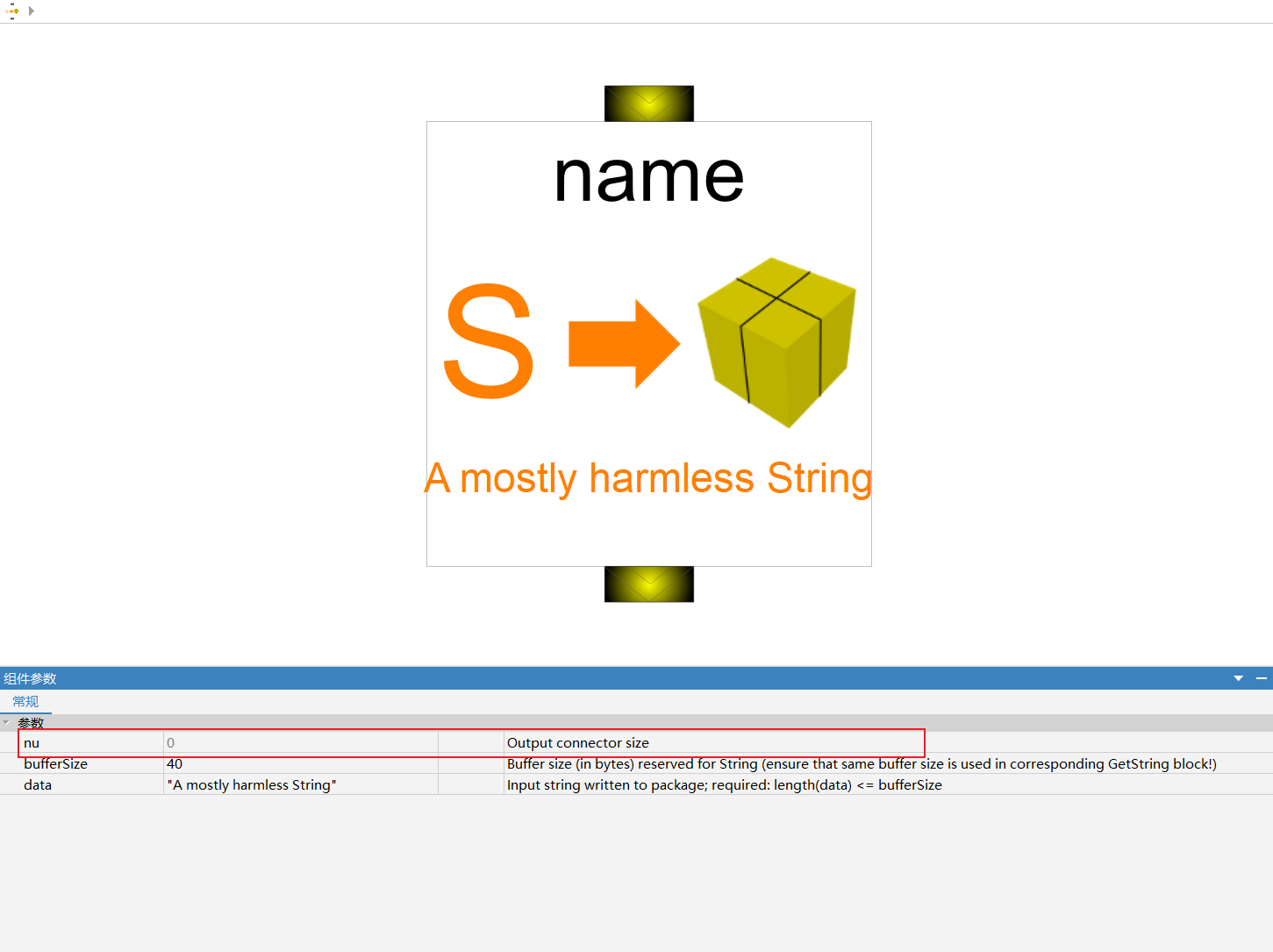Click the 'Output connector size' description
The width and height of the screenshot is (1273, 952).
pos(578,742)
